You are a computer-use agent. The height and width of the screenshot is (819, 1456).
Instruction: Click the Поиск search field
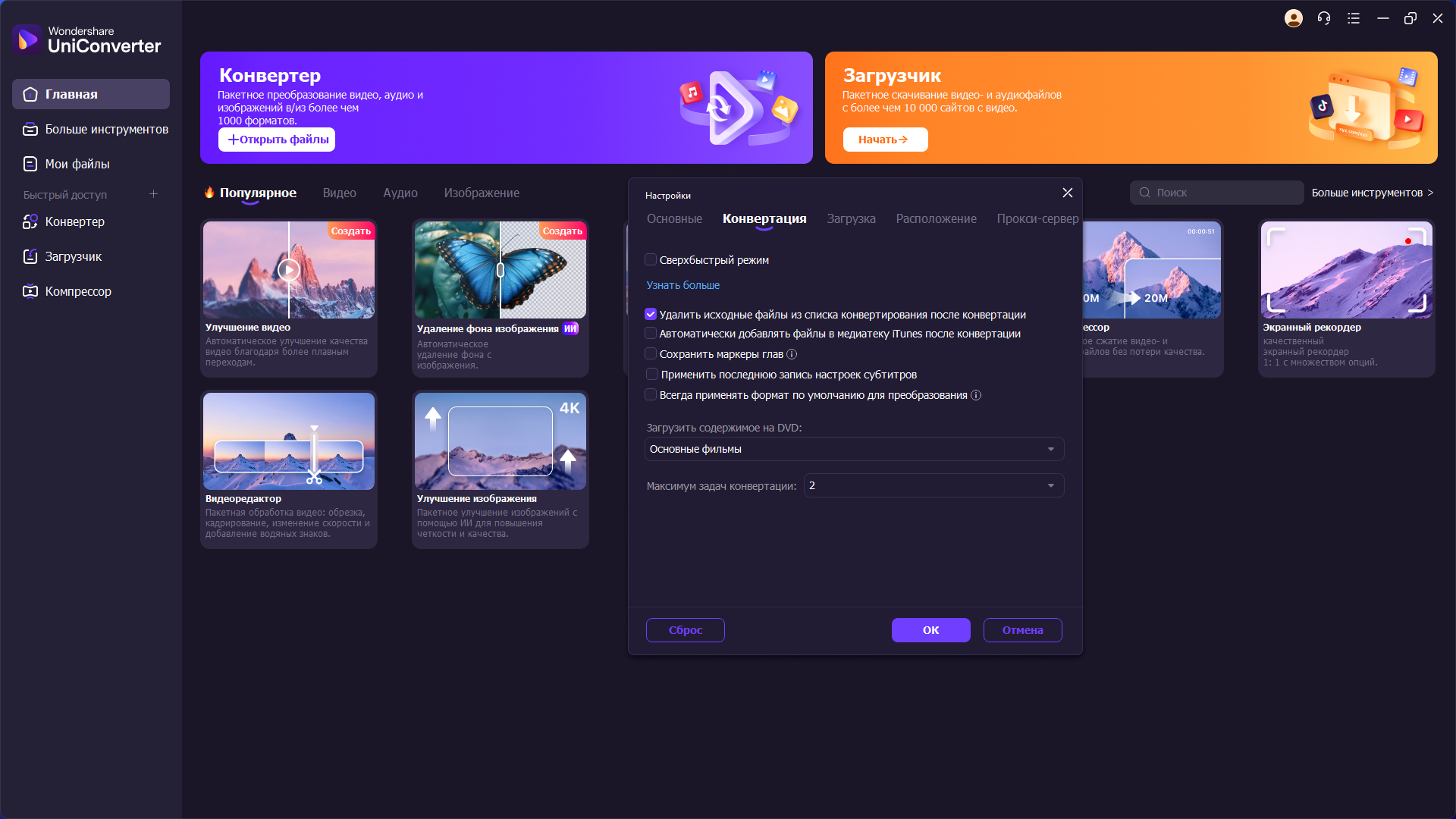tap(1217, 193)
